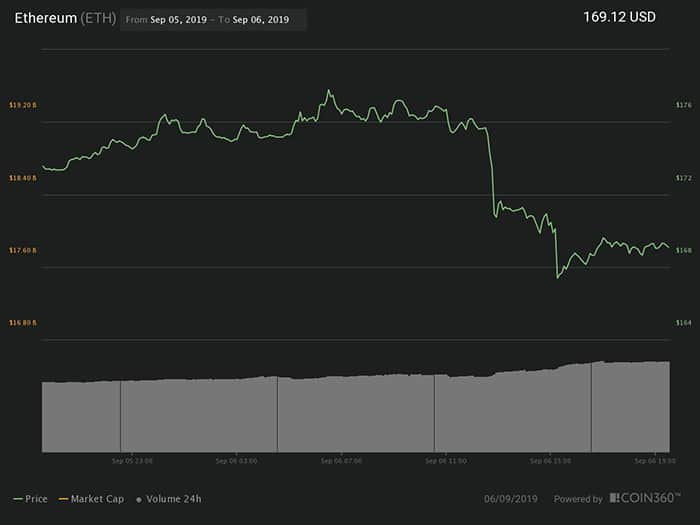Click the green Price line marker

[17, 498]
